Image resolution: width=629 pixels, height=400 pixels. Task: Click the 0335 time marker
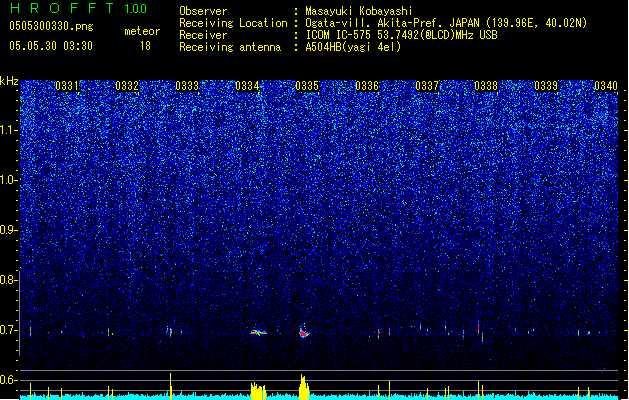pos(307,86)
